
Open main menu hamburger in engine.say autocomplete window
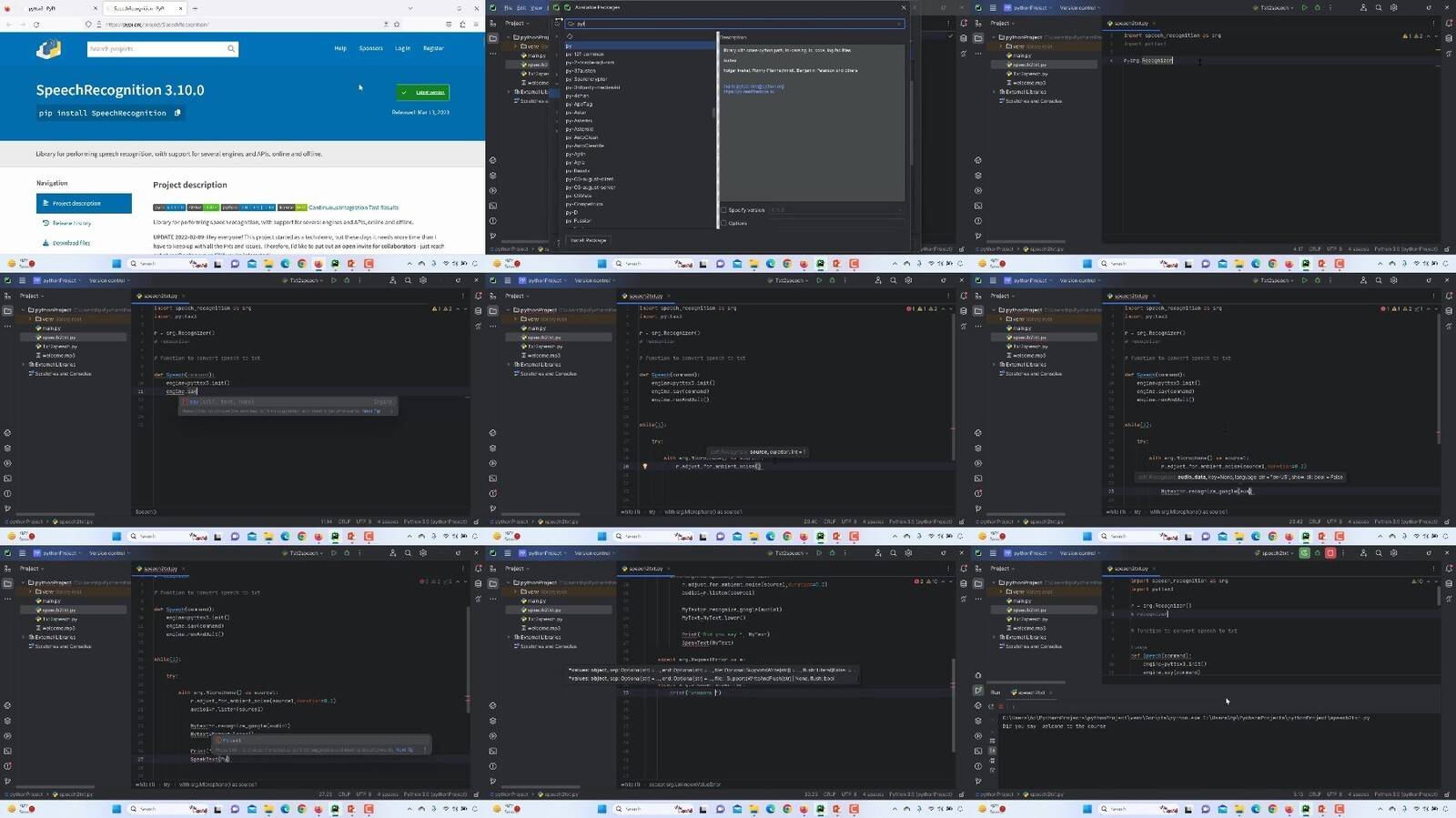tap(23, 280)
